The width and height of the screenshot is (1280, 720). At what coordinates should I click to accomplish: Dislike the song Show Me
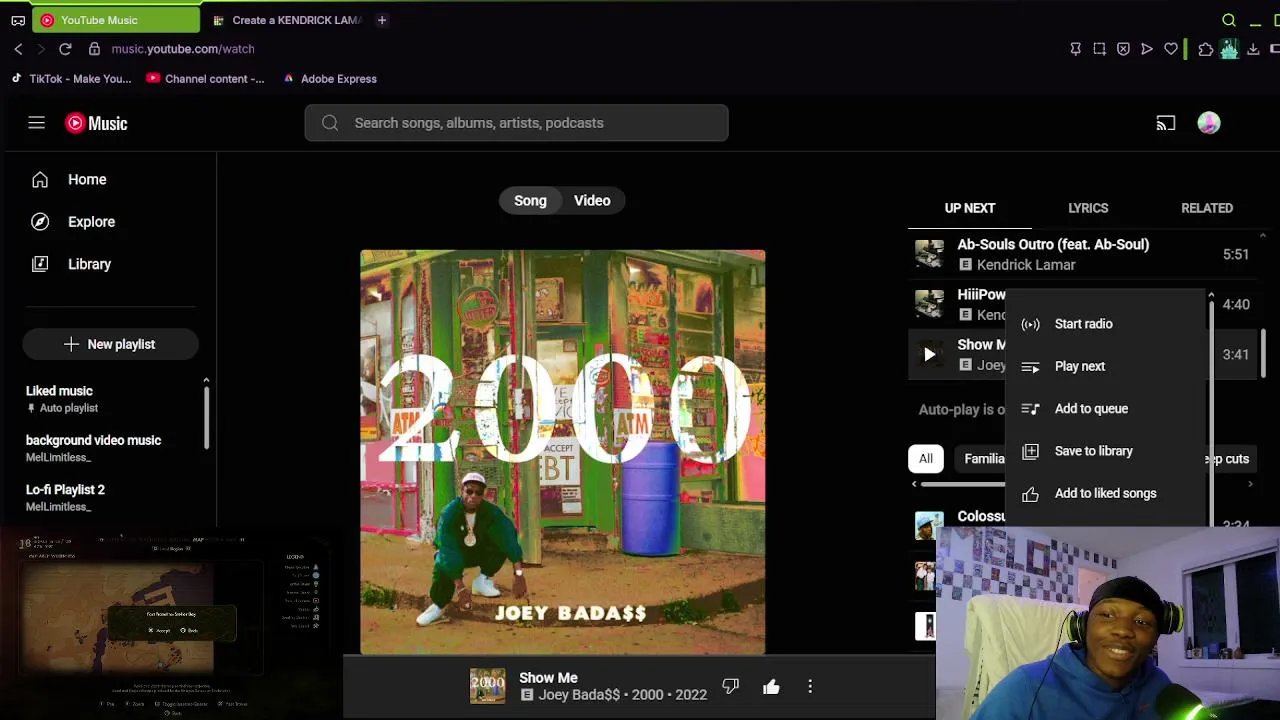730,686
